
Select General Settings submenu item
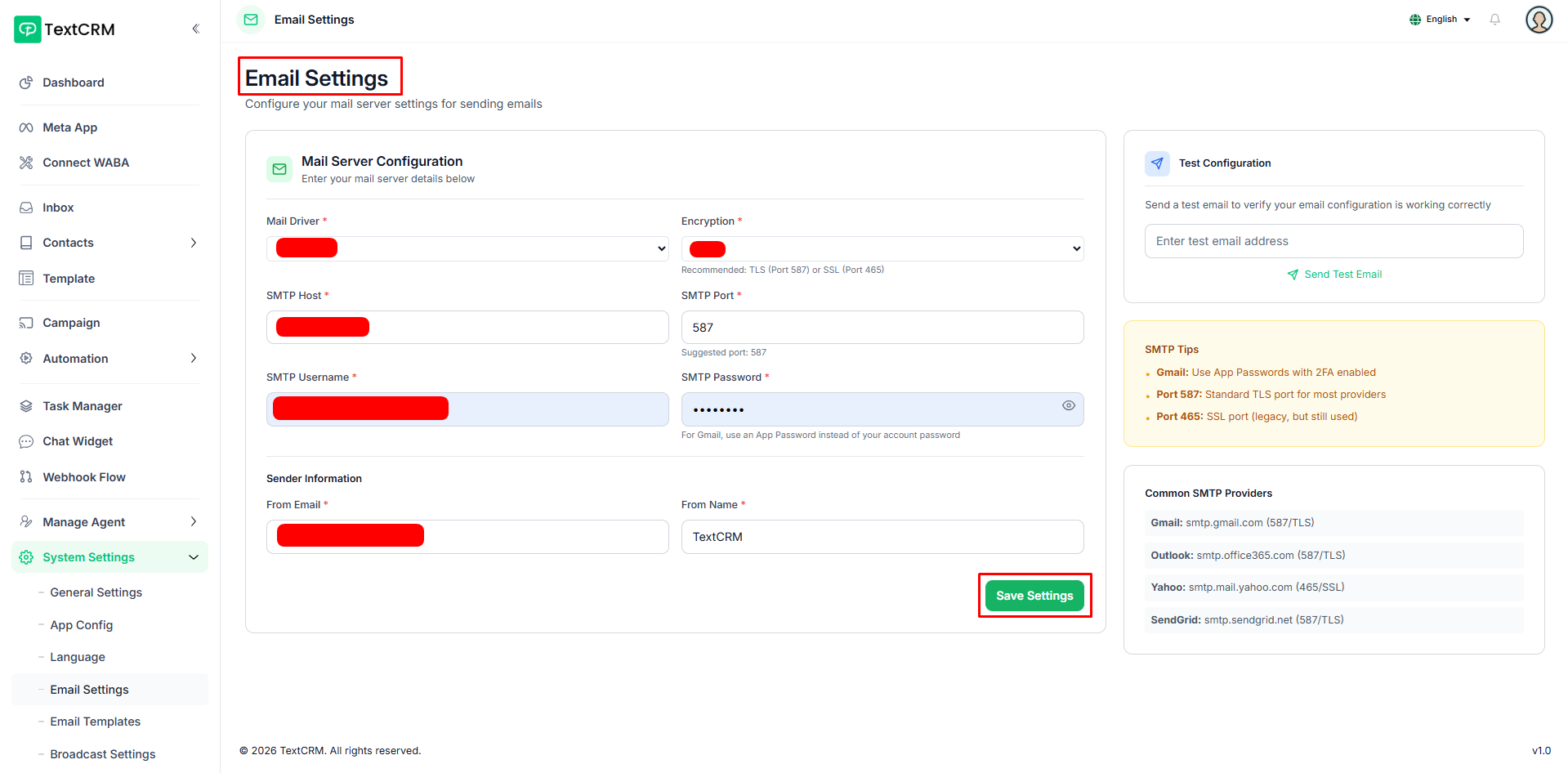pyautogui.click(x=96, y=592)
